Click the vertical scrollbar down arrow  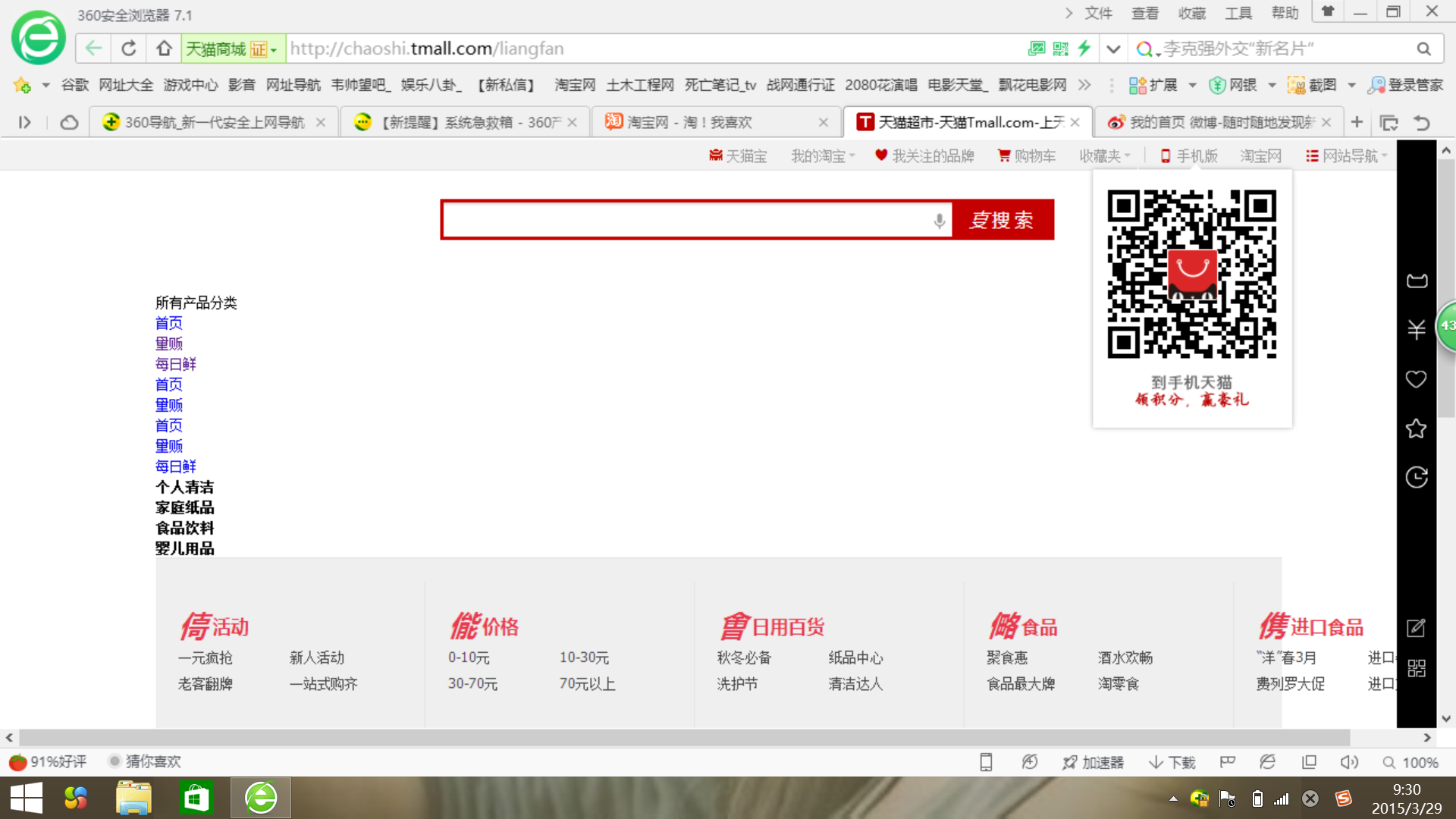1446,718
